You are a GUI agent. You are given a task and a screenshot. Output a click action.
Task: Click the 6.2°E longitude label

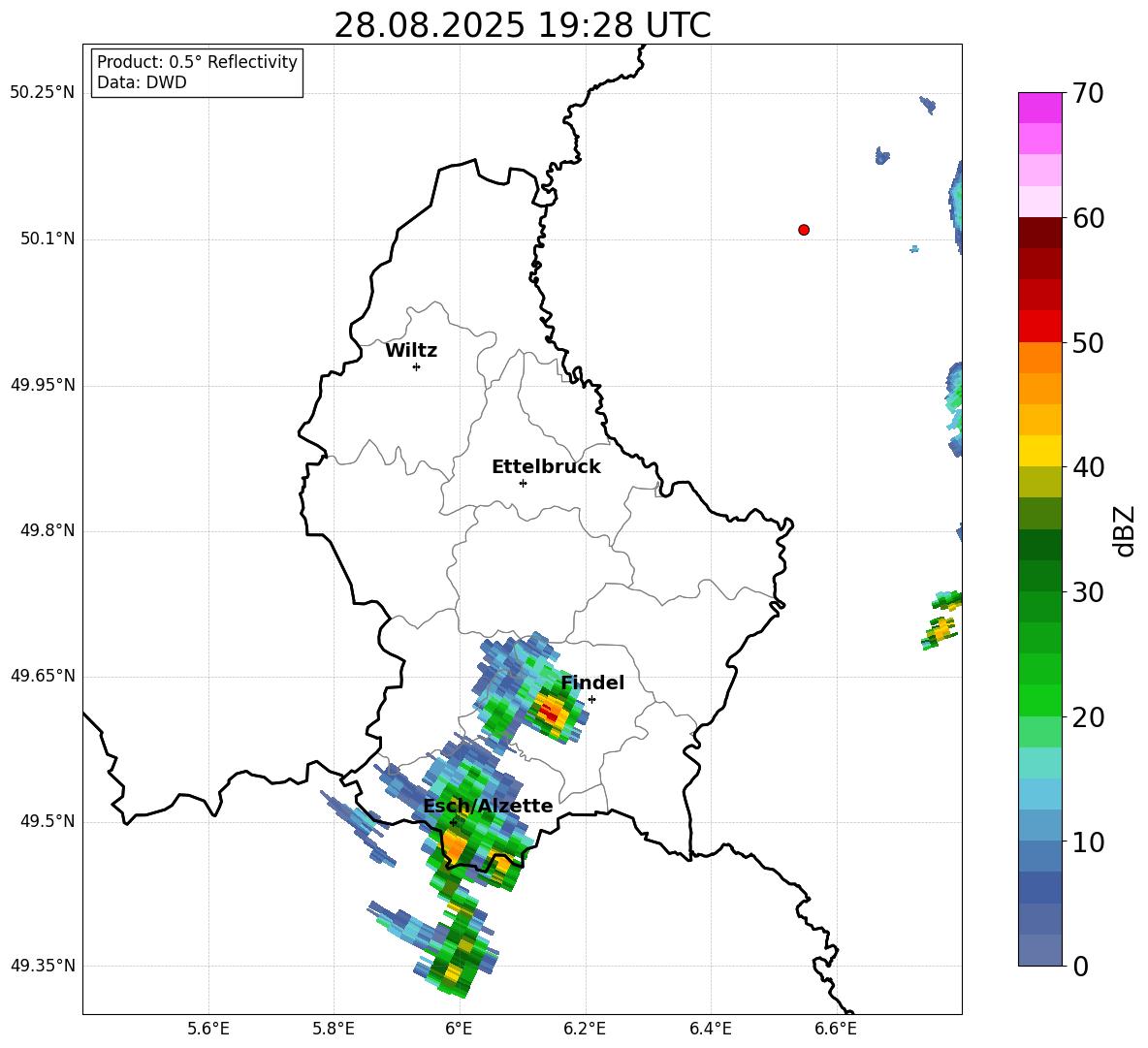[x=585, y=1030]
